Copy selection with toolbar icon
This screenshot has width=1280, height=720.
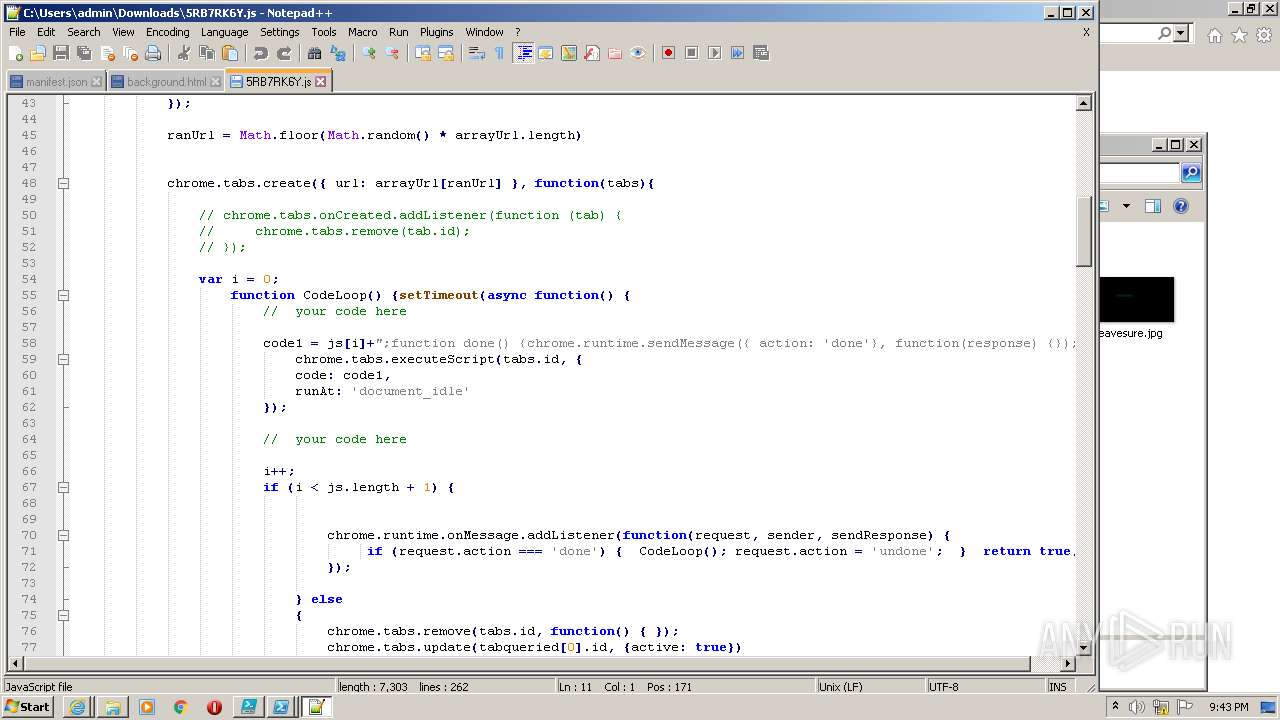click(x=207, y=53)
